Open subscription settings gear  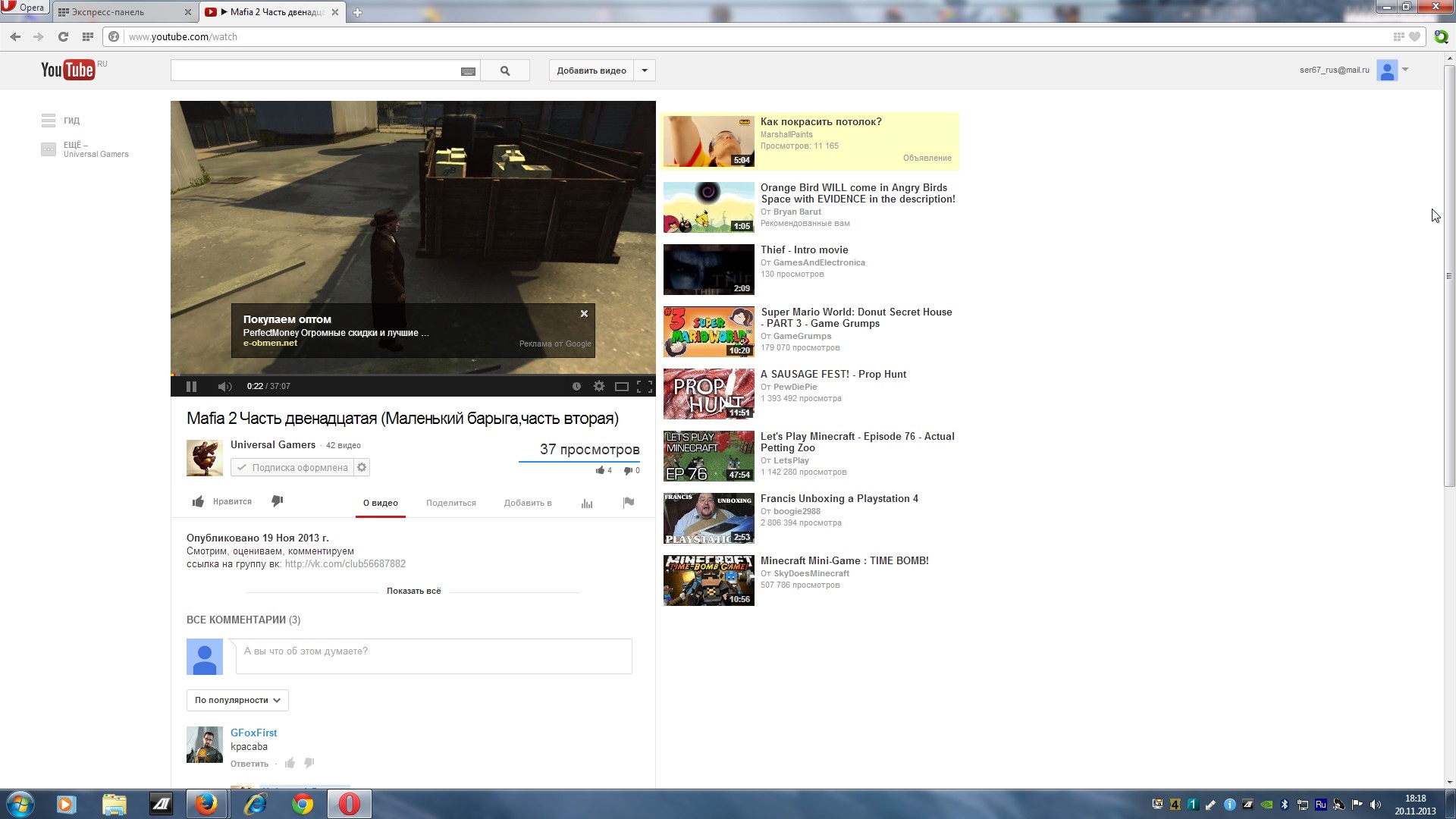(x=362, y=468)
